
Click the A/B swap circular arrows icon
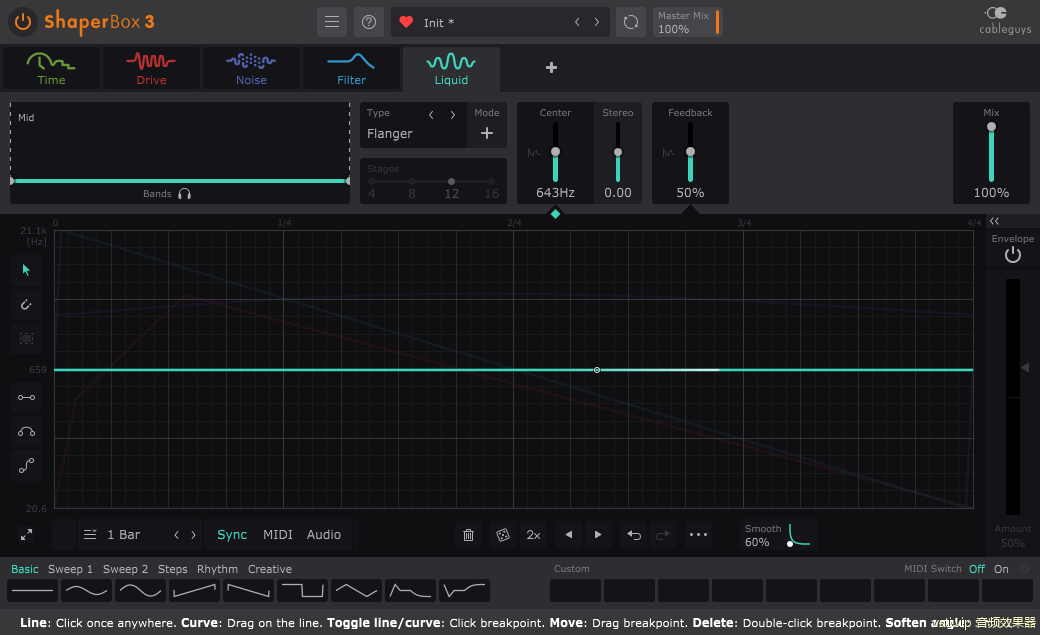631,22
